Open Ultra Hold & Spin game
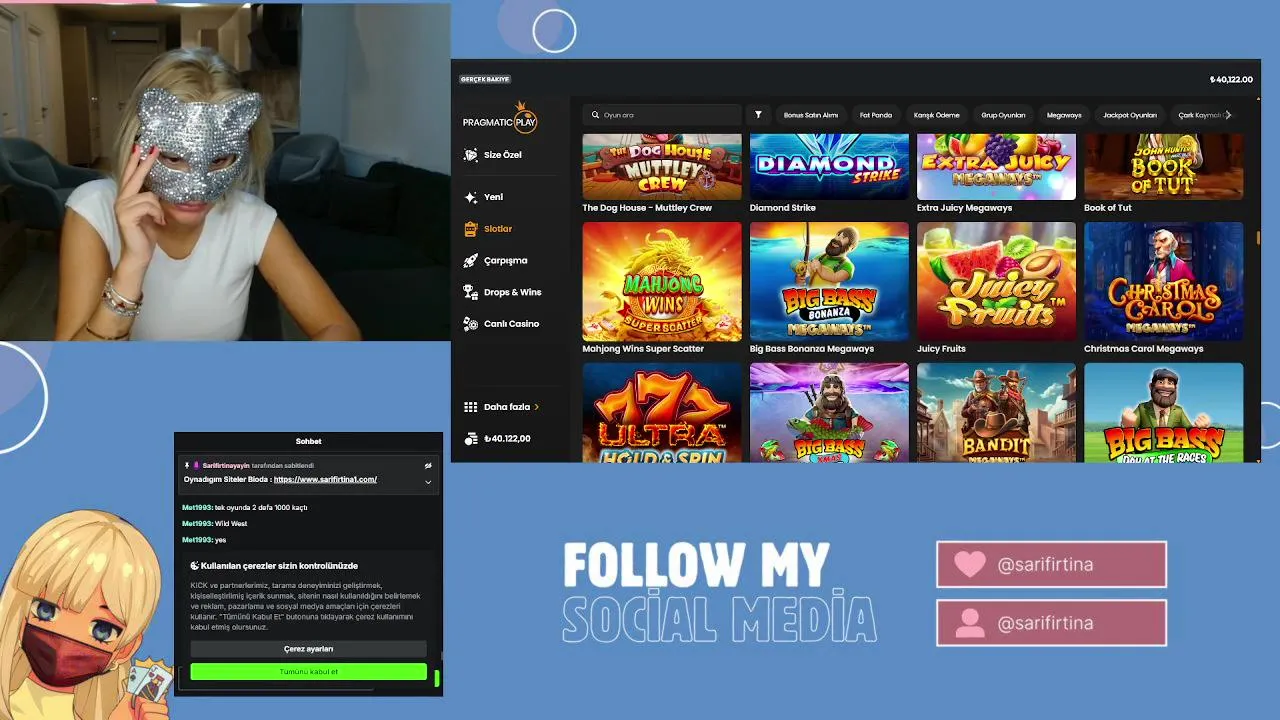This screenshot has width=1280, height=720. (662, 412)
